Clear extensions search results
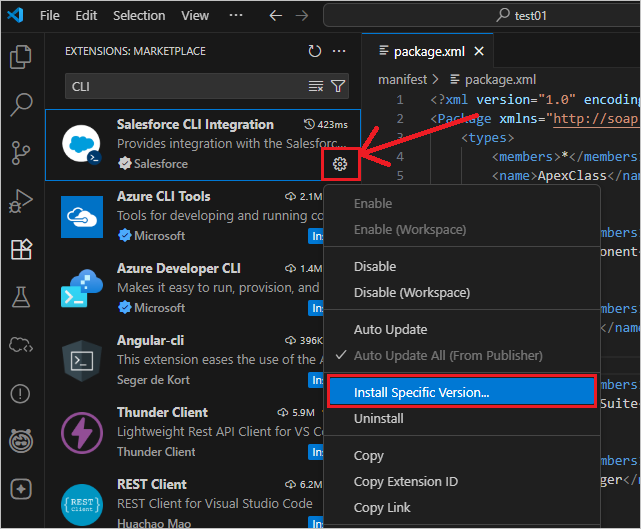 [x=316, y=86]
